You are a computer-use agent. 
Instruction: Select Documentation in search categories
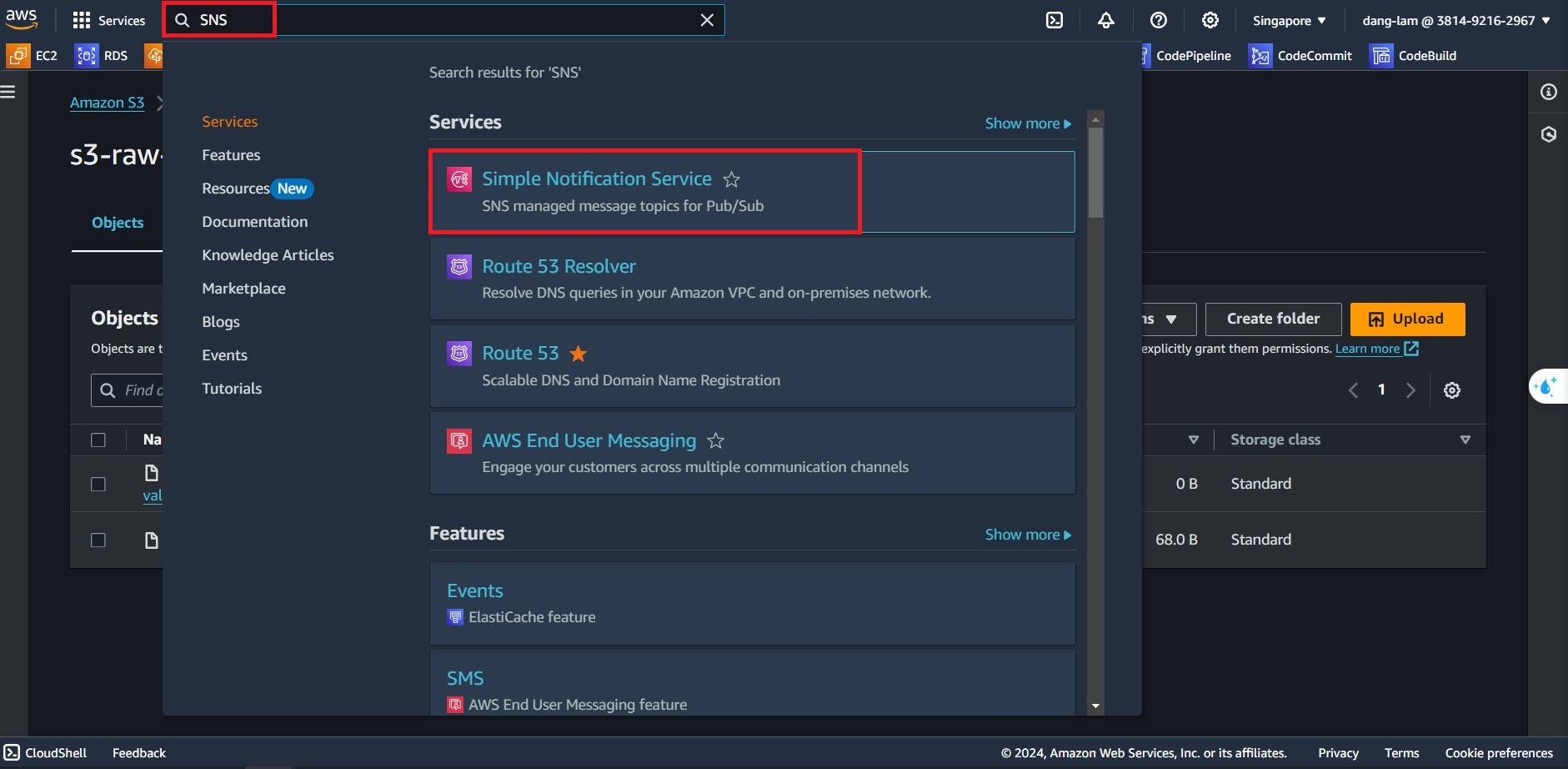point(254,222)
